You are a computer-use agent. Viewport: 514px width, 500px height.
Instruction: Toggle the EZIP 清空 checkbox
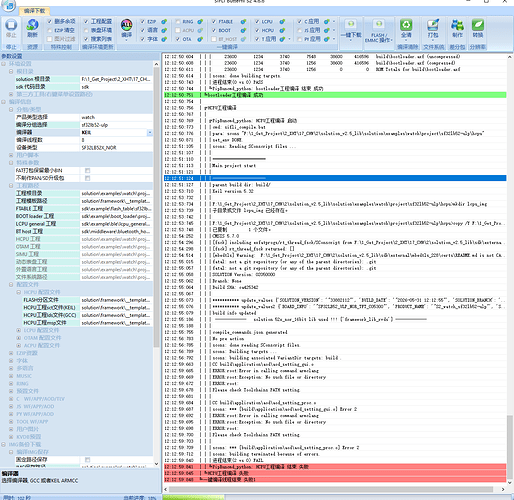pos(50,30)
